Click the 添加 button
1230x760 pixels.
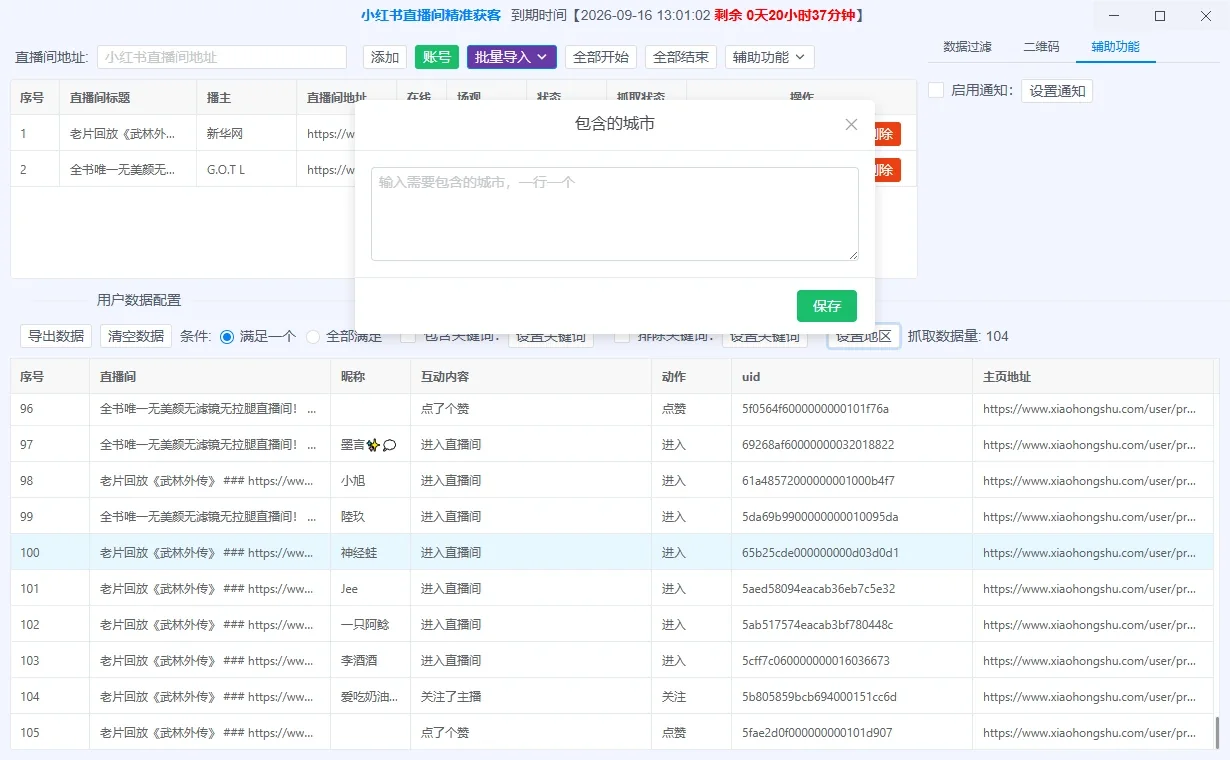click(385, 57)
